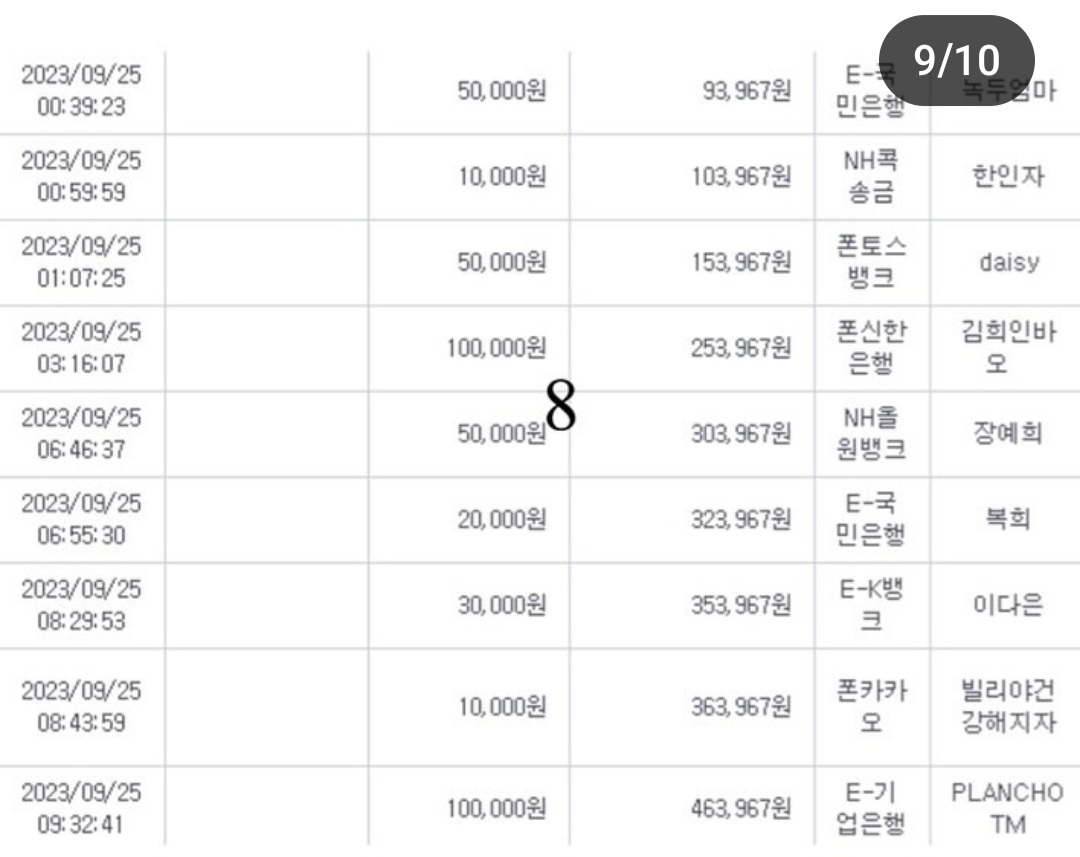Select the 303,967원 balance cell
The image size is (1080, 857).
741,433
